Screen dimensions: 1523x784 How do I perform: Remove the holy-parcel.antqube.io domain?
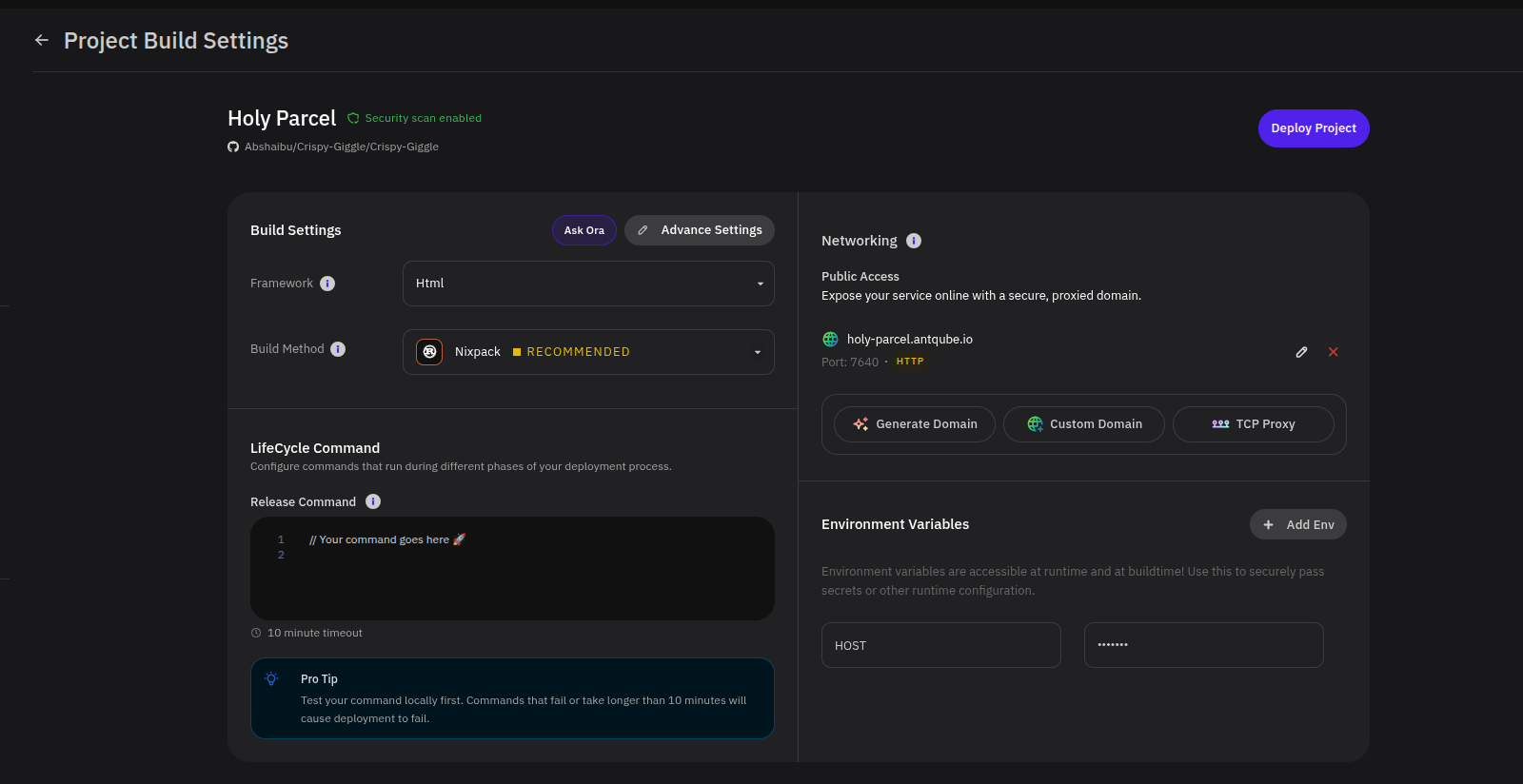point(1334,352)
